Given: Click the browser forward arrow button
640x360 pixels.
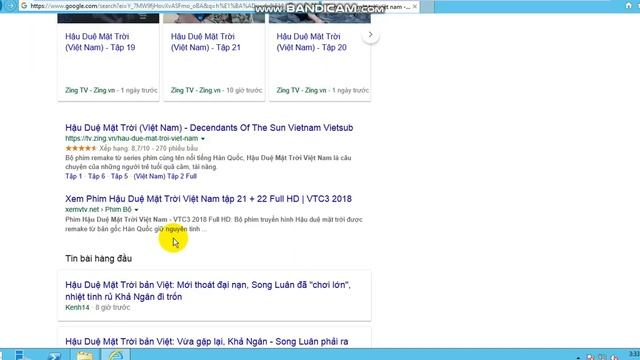Looking at the screenshot, I should [x=11, y=6].
